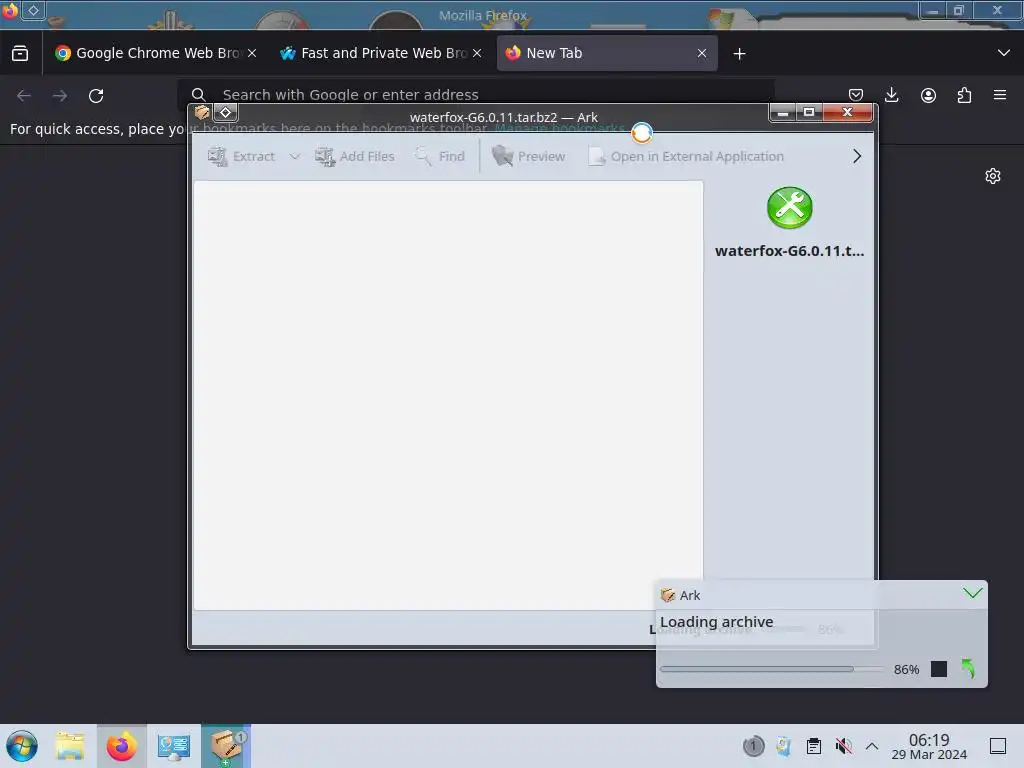Open the Pocket save icon

pyautogui.click(x=856, y=95)
